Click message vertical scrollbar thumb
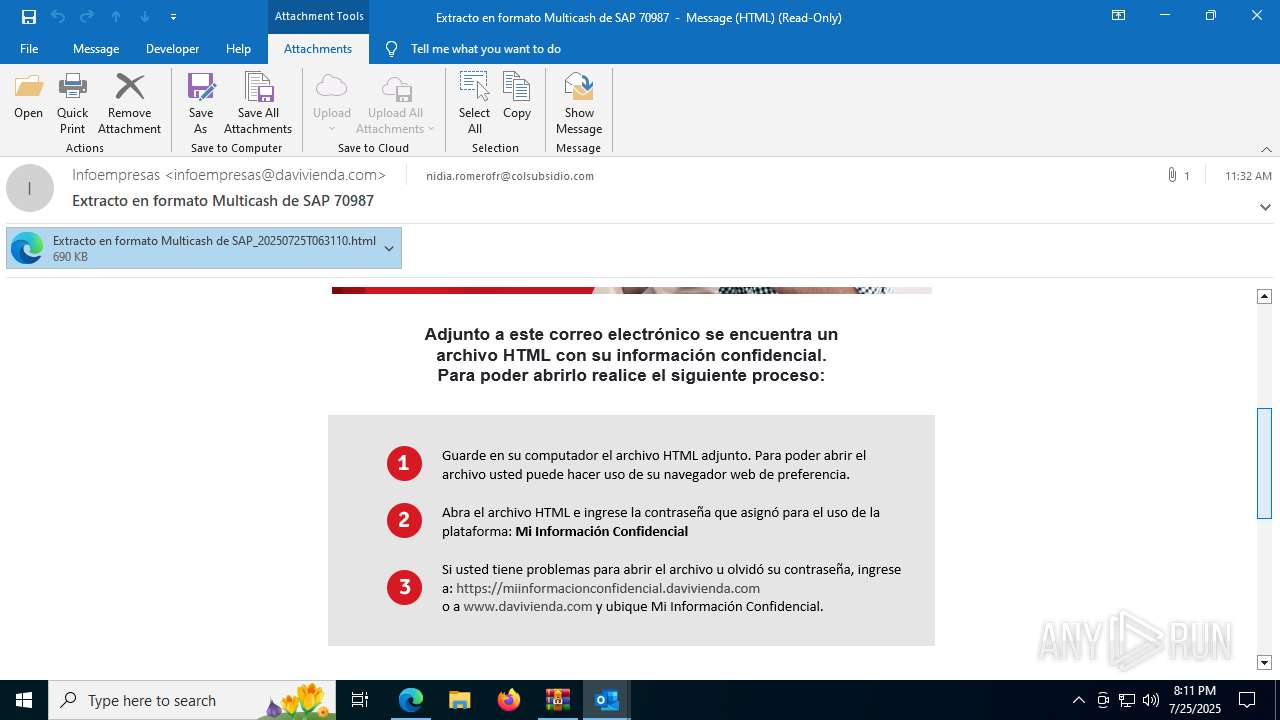1280x720 pixels. (x=1264, y=463)
